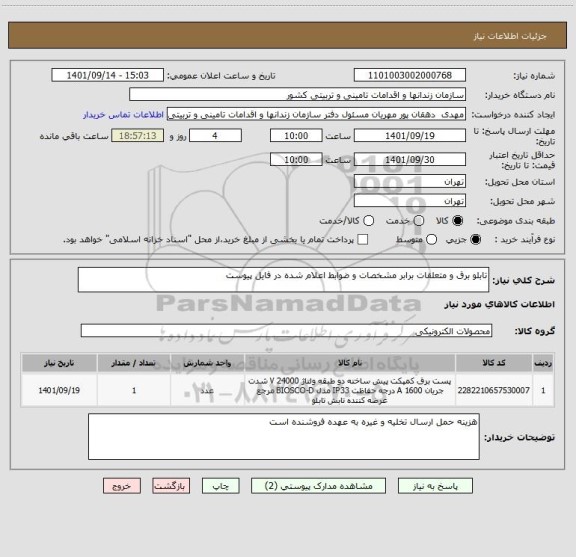Click the جزئیات اطلاعات نیاز header title
This screenshot has width=576, height=557.
510,36
